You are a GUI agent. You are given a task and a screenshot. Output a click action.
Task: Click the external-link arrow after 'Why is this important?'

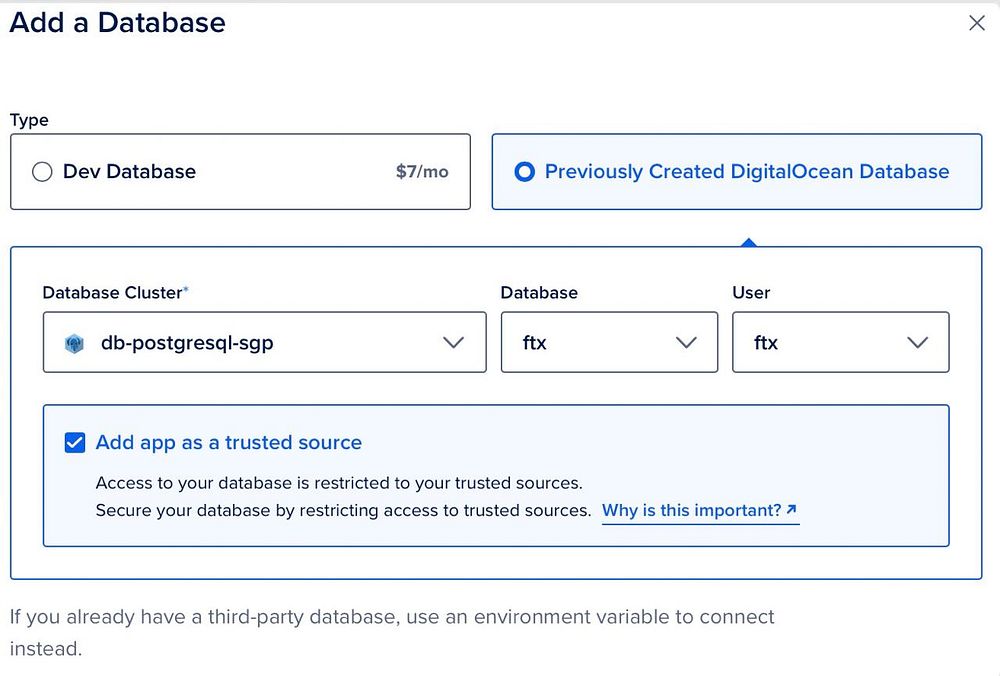(792, 510)
